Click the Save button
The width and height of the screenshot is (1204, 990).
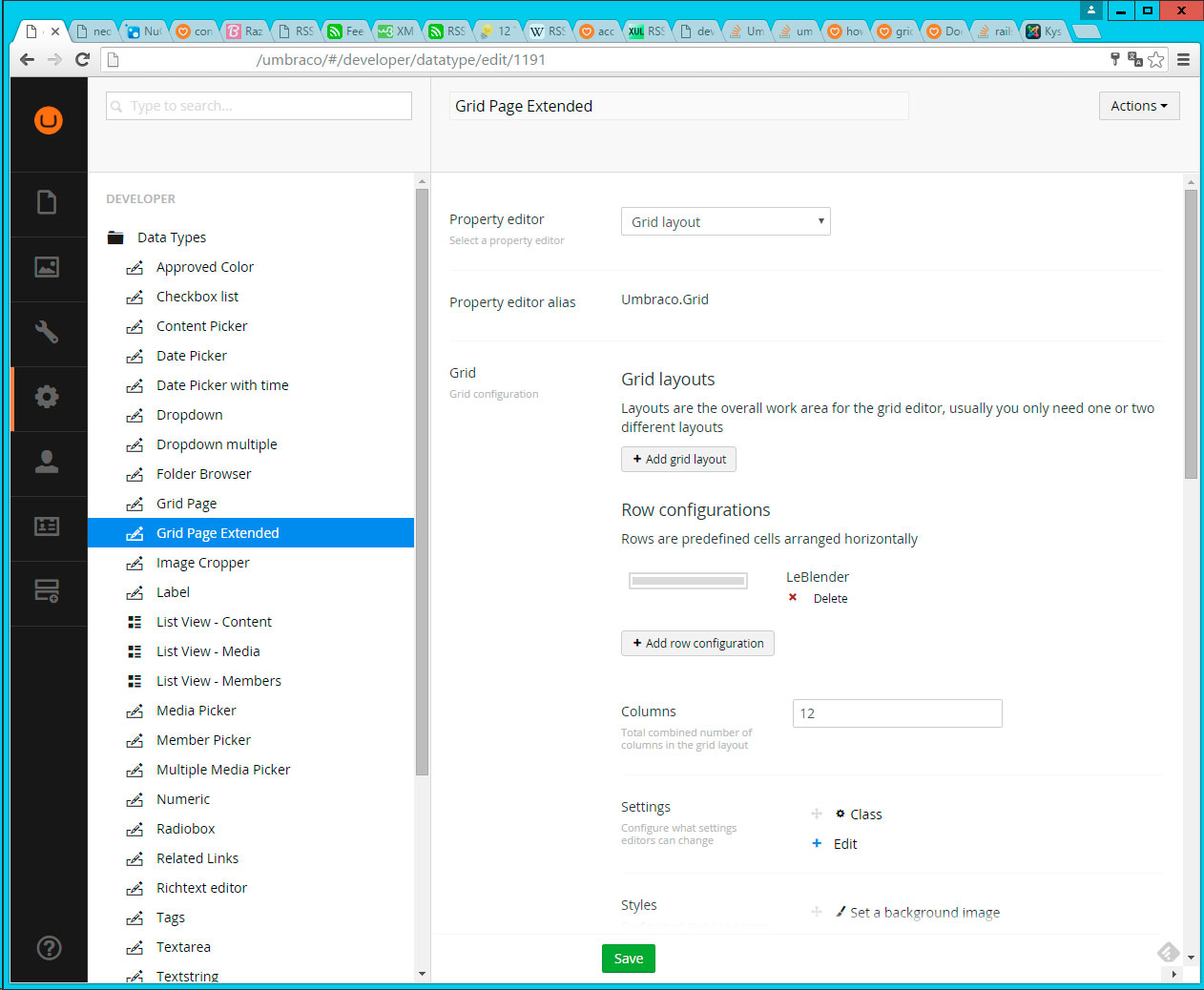tap(629, 959)
